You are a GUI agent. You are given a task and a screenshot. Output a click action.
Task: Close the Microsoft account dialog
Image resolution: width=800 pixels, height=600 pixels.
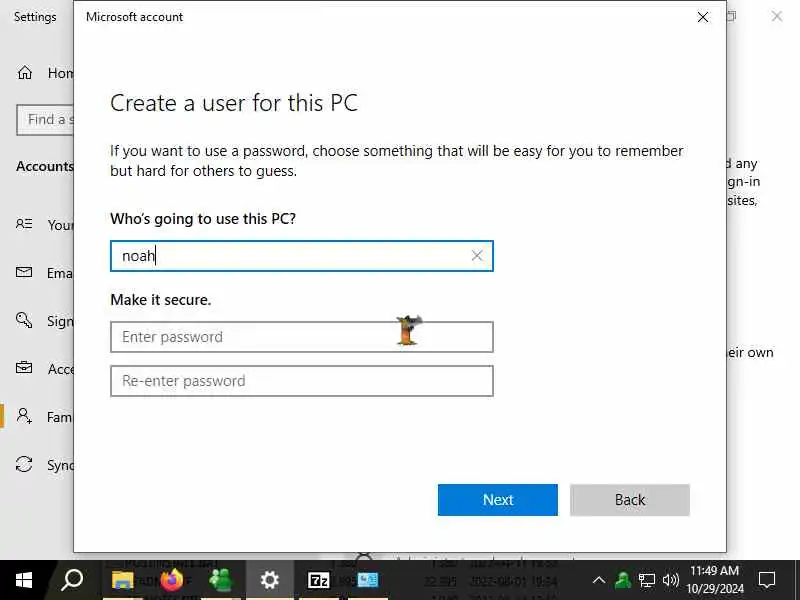click(703, 17)
